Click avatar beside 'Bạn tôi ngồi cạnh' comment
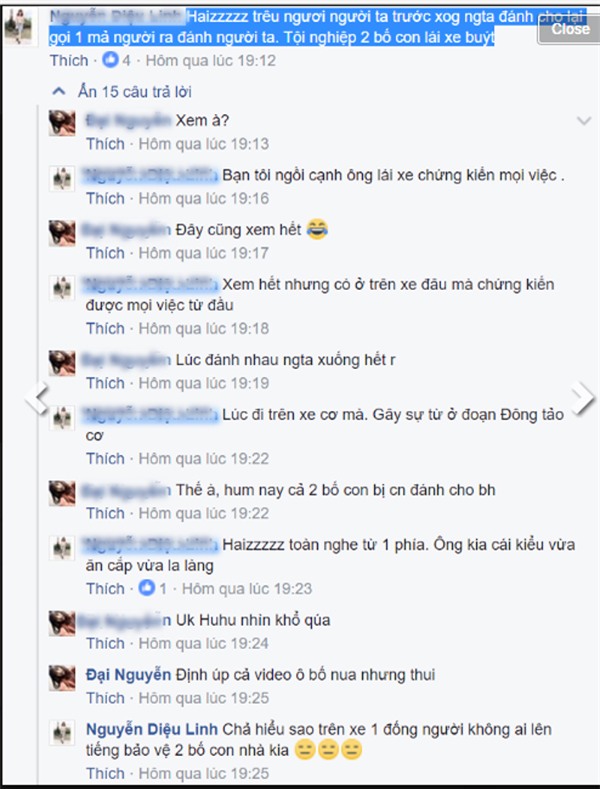This screenshot has height=789, width=600. coord(62,178)
